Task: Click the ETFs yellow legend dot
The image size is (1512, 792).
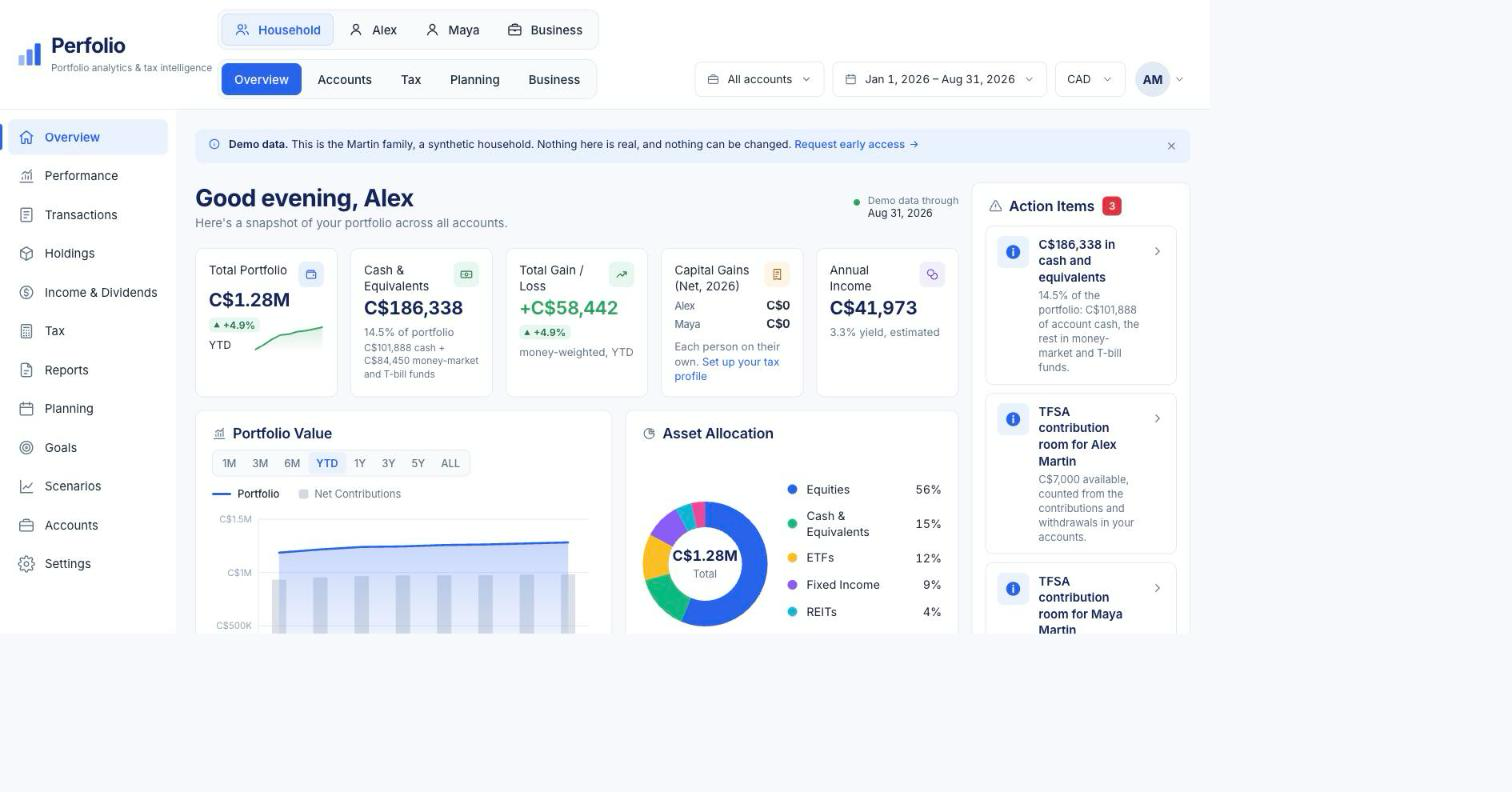Action: [793, 558]
